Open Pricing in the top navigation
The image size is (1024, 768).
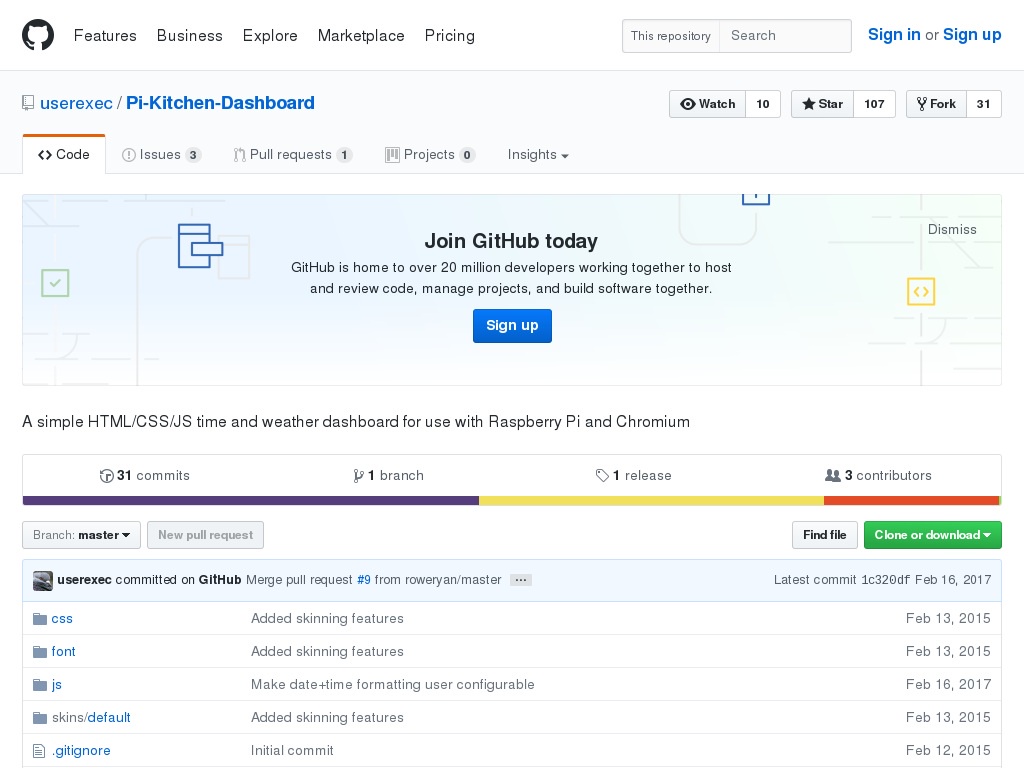point(449,35)
